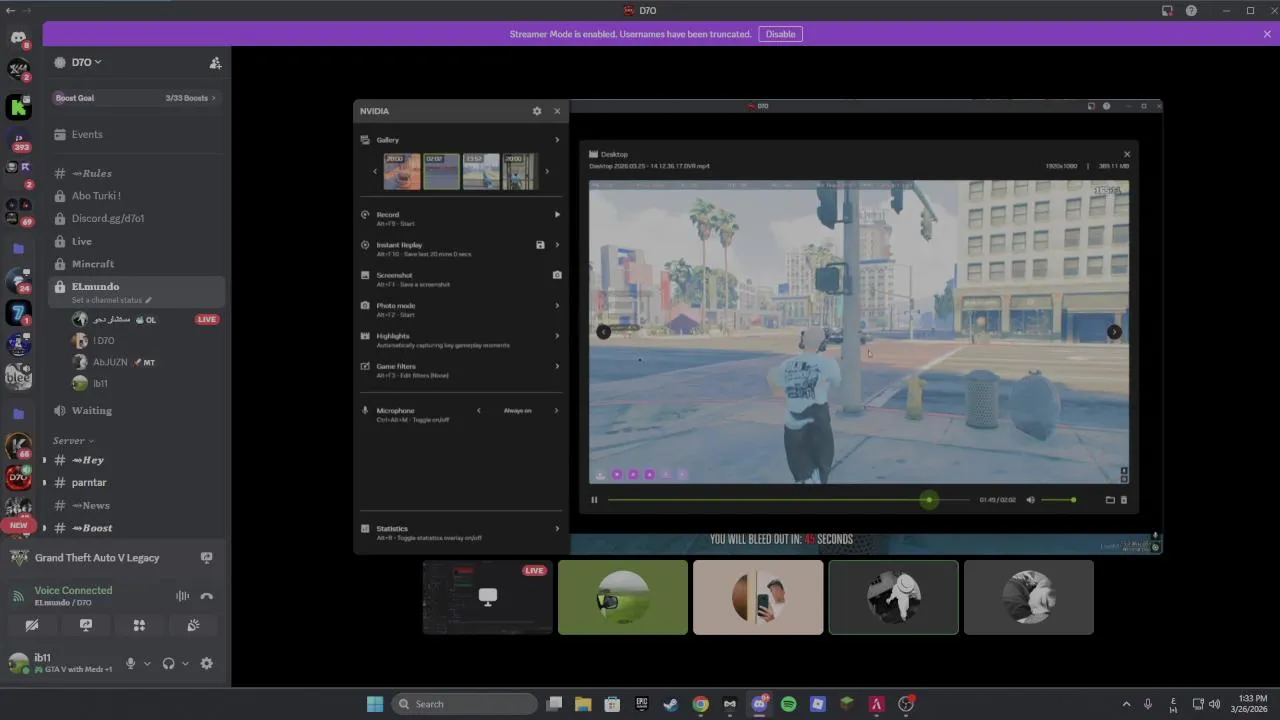Delete the video using trash icon
This screenshot has height=720, width=1280.
coord(1123,500)
